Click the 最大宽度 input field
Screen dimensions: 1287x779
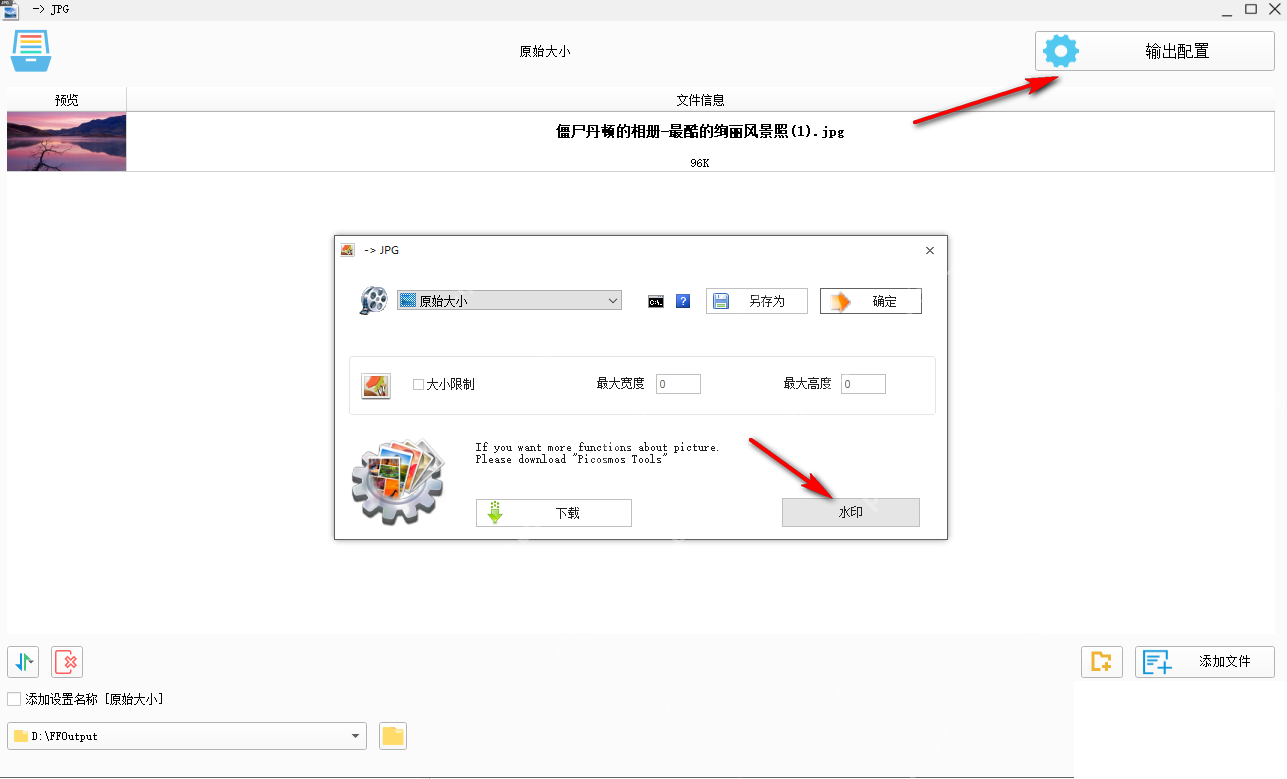pyautogui.click(x=678, y=384)
